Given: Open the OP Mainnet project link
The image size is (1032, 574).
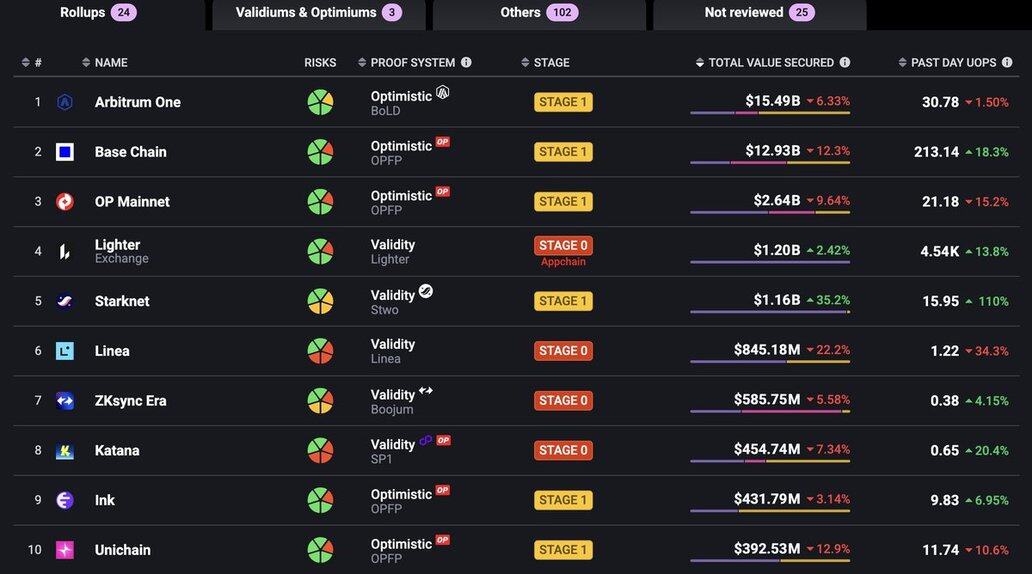Looking at the screenshot, I should [132, 202].
